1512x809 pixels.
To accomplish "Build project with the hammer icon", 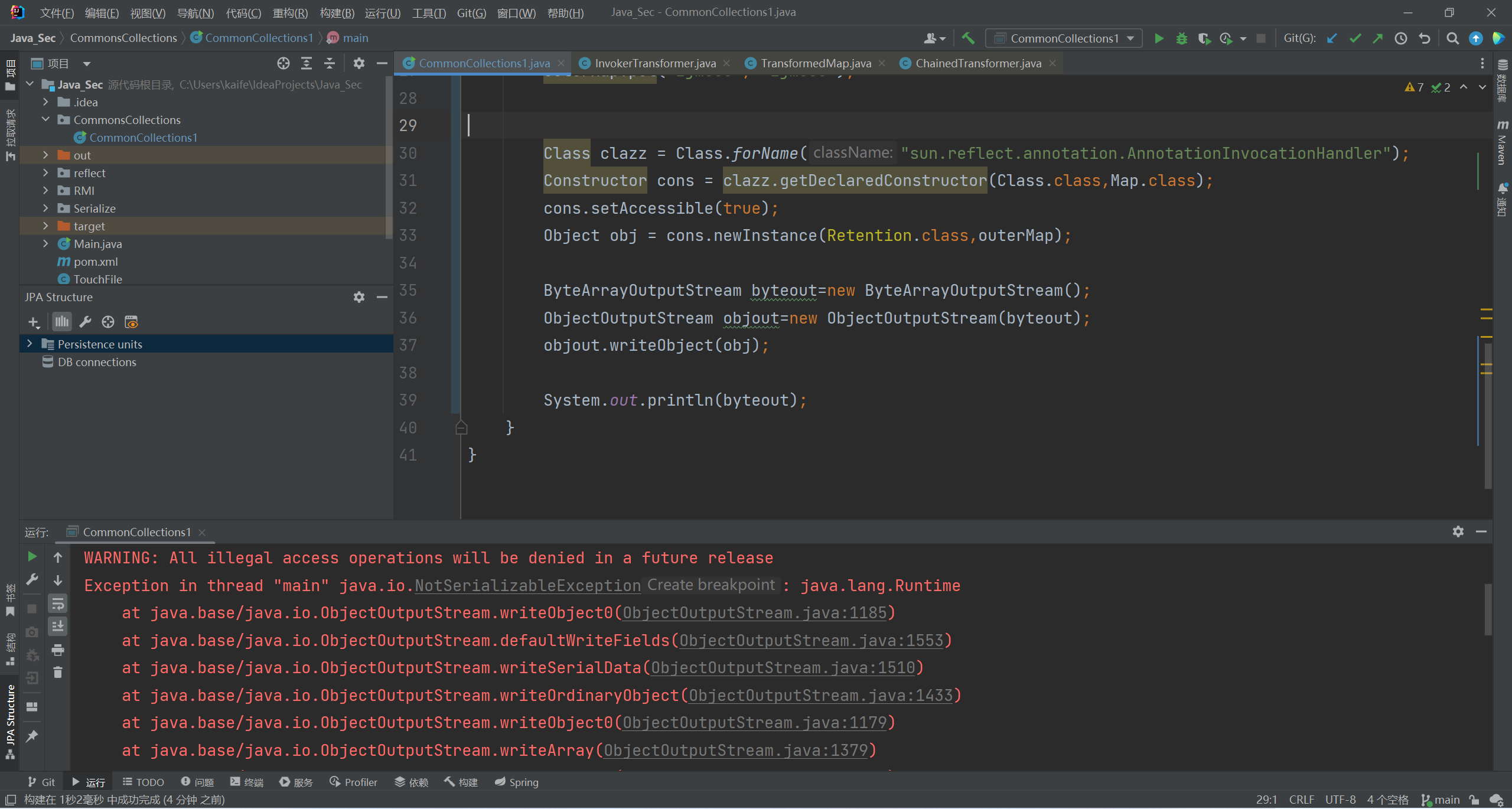I will pyautogui.click(x=968, y=38).
